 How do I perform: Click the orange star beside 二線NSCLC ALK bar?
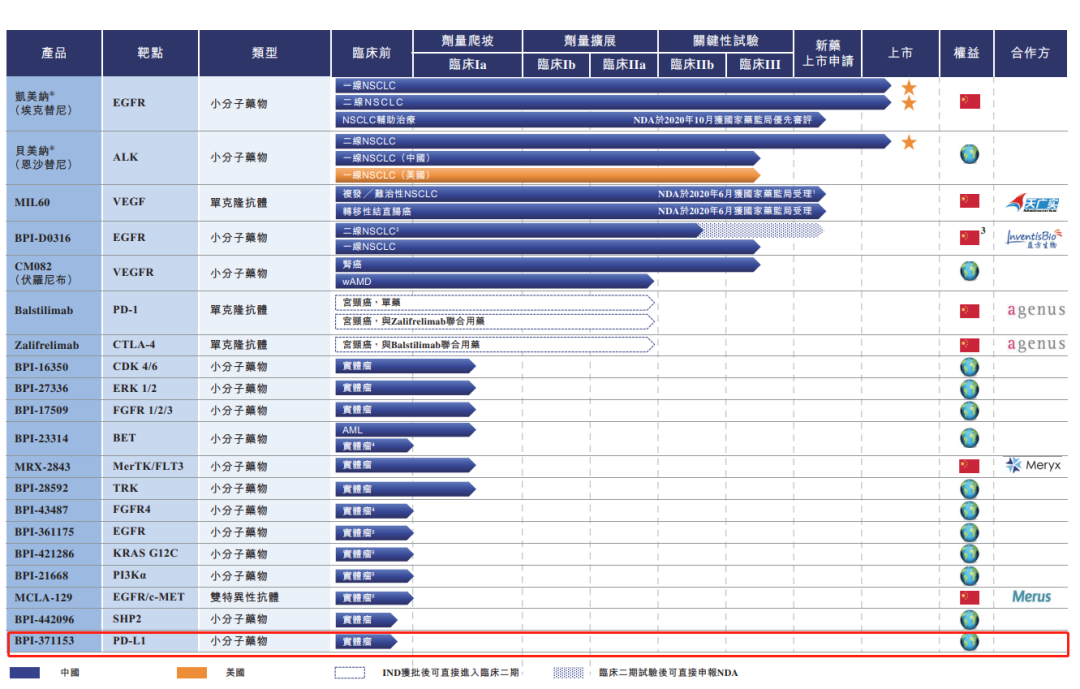click(909, 142)
